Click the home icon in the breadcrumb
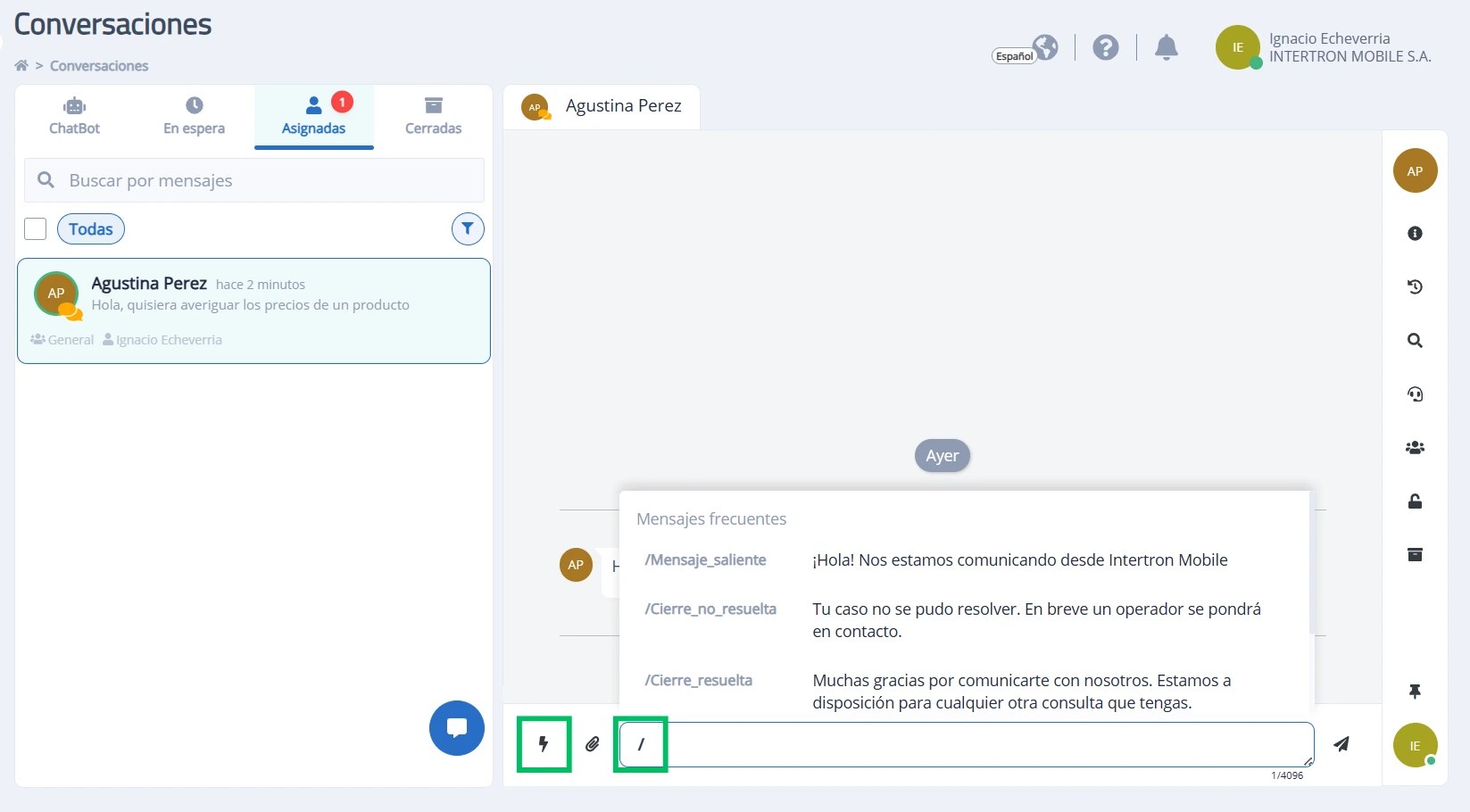This screenshot has width=1470, height=812. [21, 66]
